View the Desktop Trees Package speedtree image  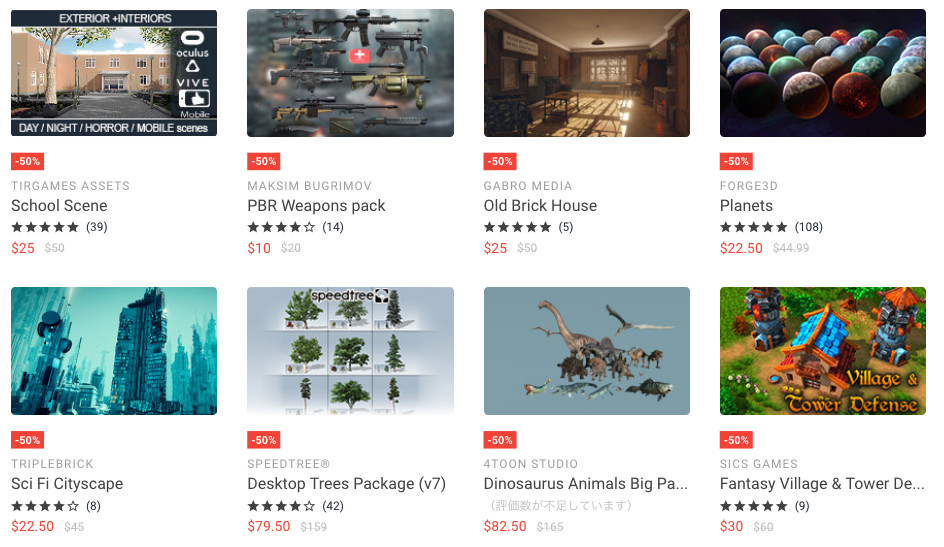(350, 351)
